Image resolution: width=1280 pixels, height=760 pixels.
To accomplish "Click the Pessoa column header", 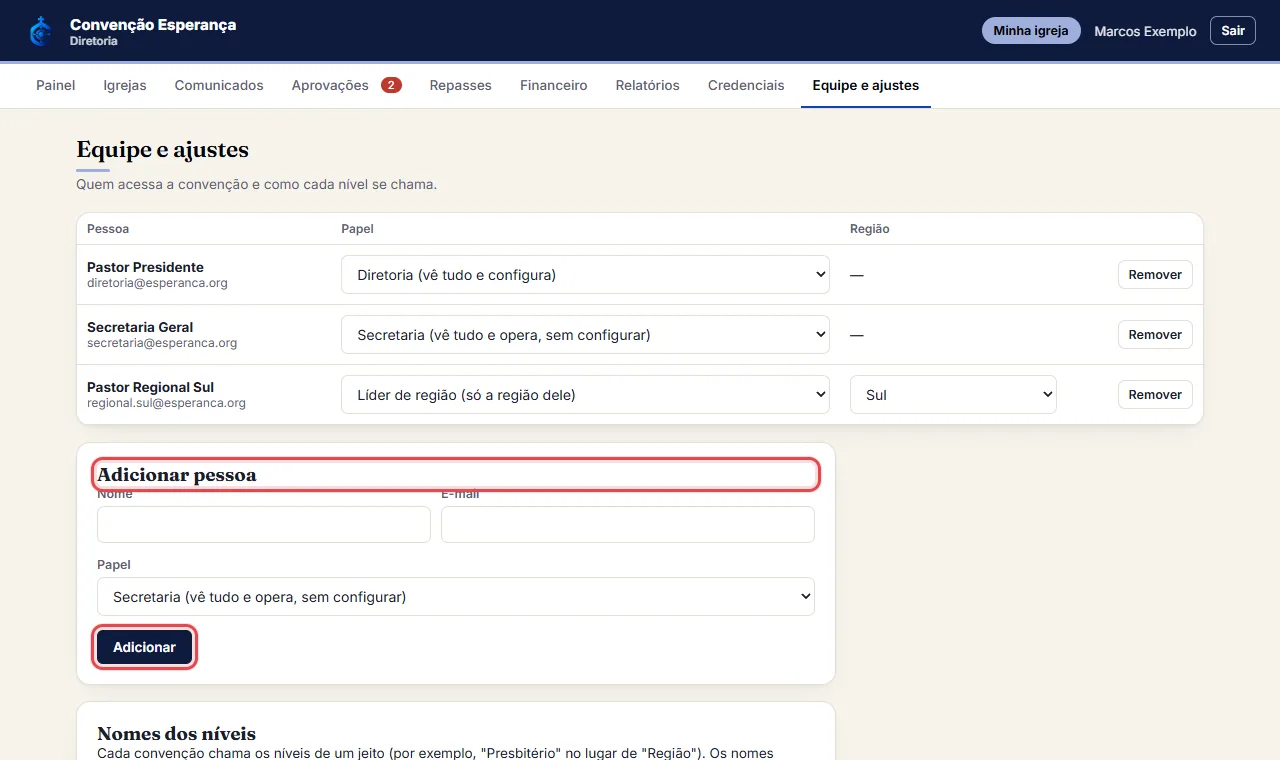I will [x=108, y=229].
